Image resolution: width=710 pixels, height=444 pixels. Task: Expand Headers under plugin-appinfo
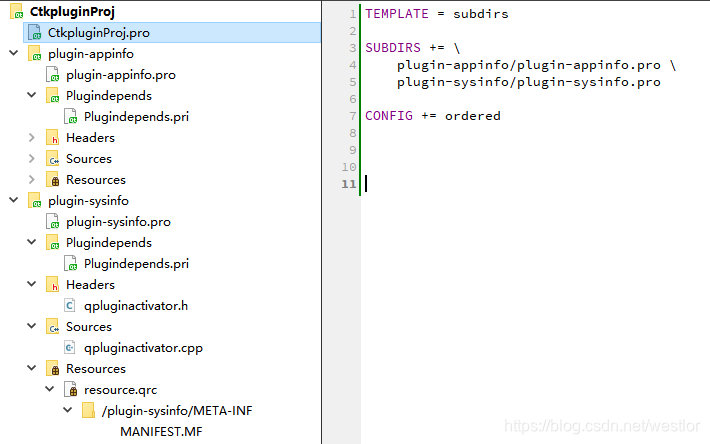32,138
